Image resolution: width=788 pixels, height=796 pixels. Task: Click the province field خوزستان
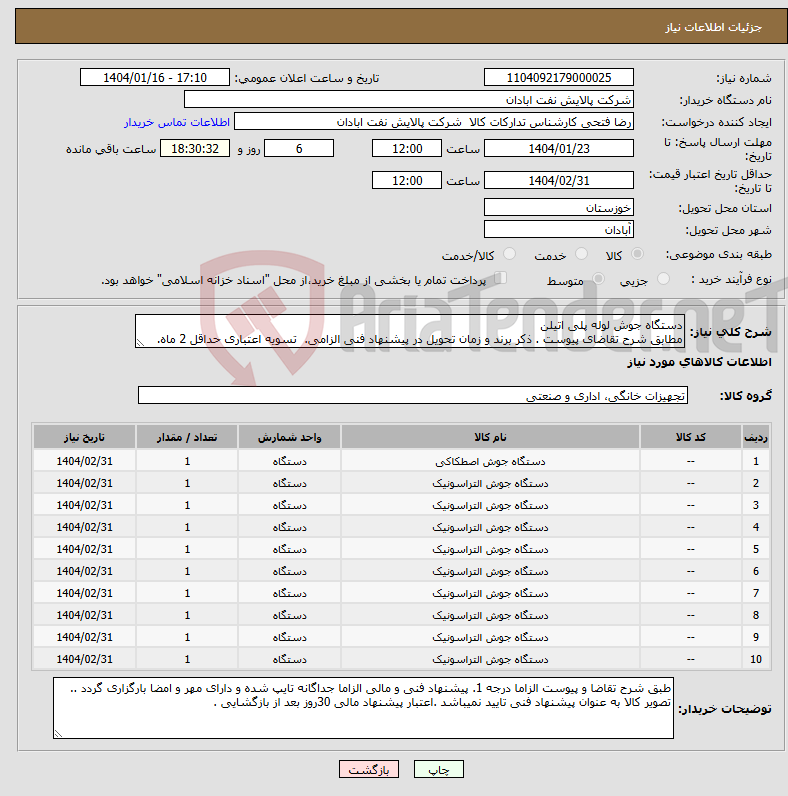559,208
